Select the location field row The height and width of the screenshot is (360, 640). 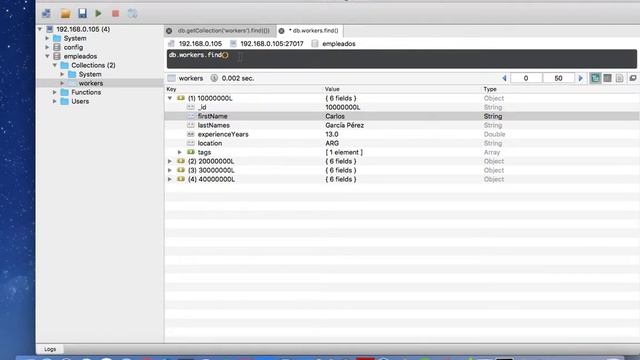(x=402, y=143)
